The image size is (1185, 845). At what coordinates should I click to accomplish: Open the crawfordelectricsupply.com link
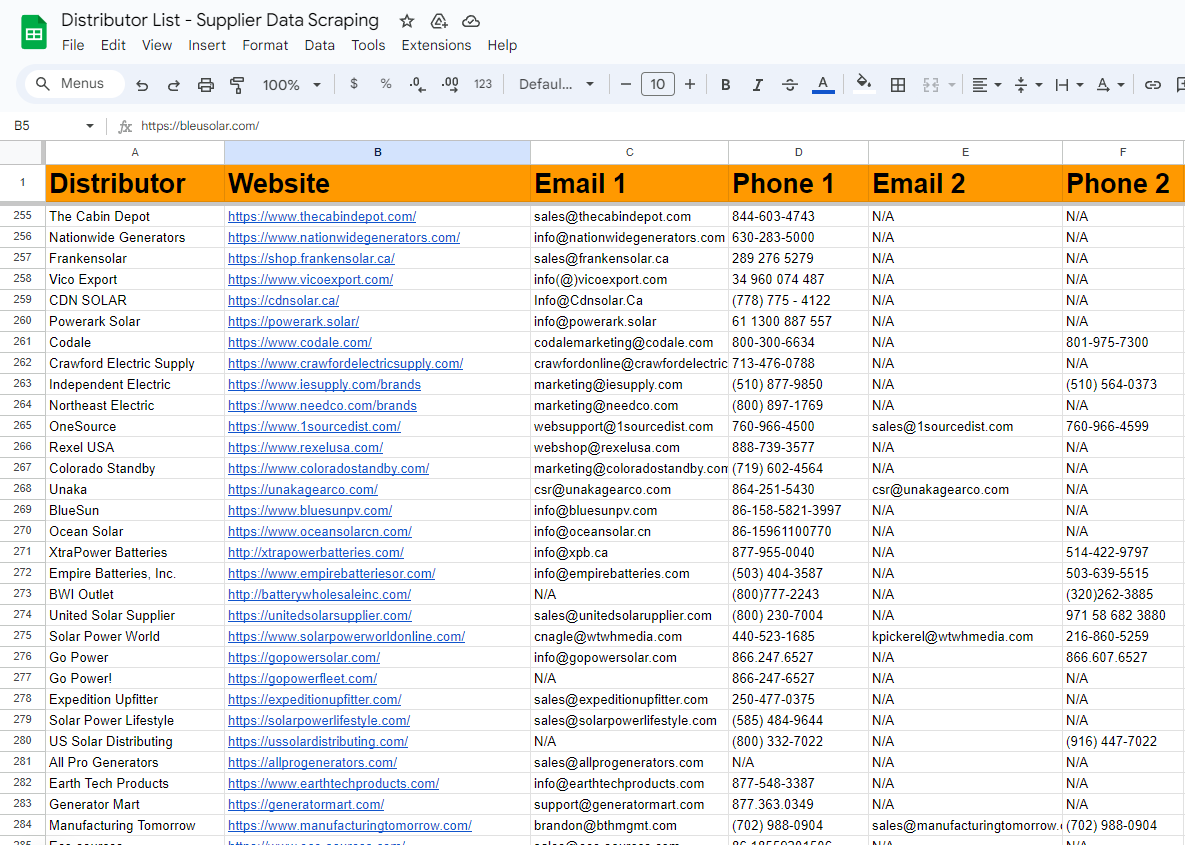click(x=345, y=364)
